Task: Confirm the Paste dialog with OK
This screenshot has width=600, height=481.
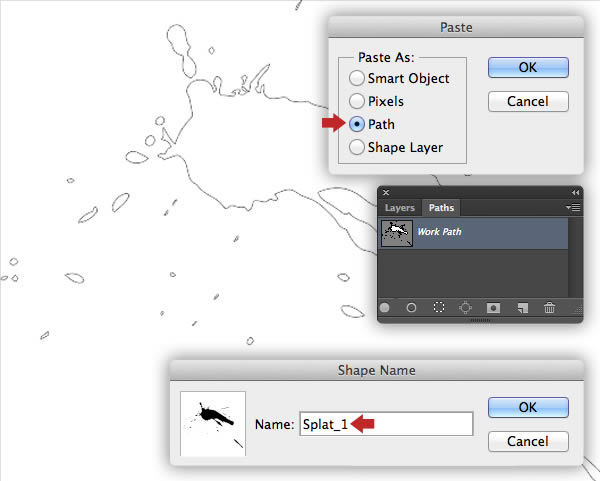Action: 528,67
